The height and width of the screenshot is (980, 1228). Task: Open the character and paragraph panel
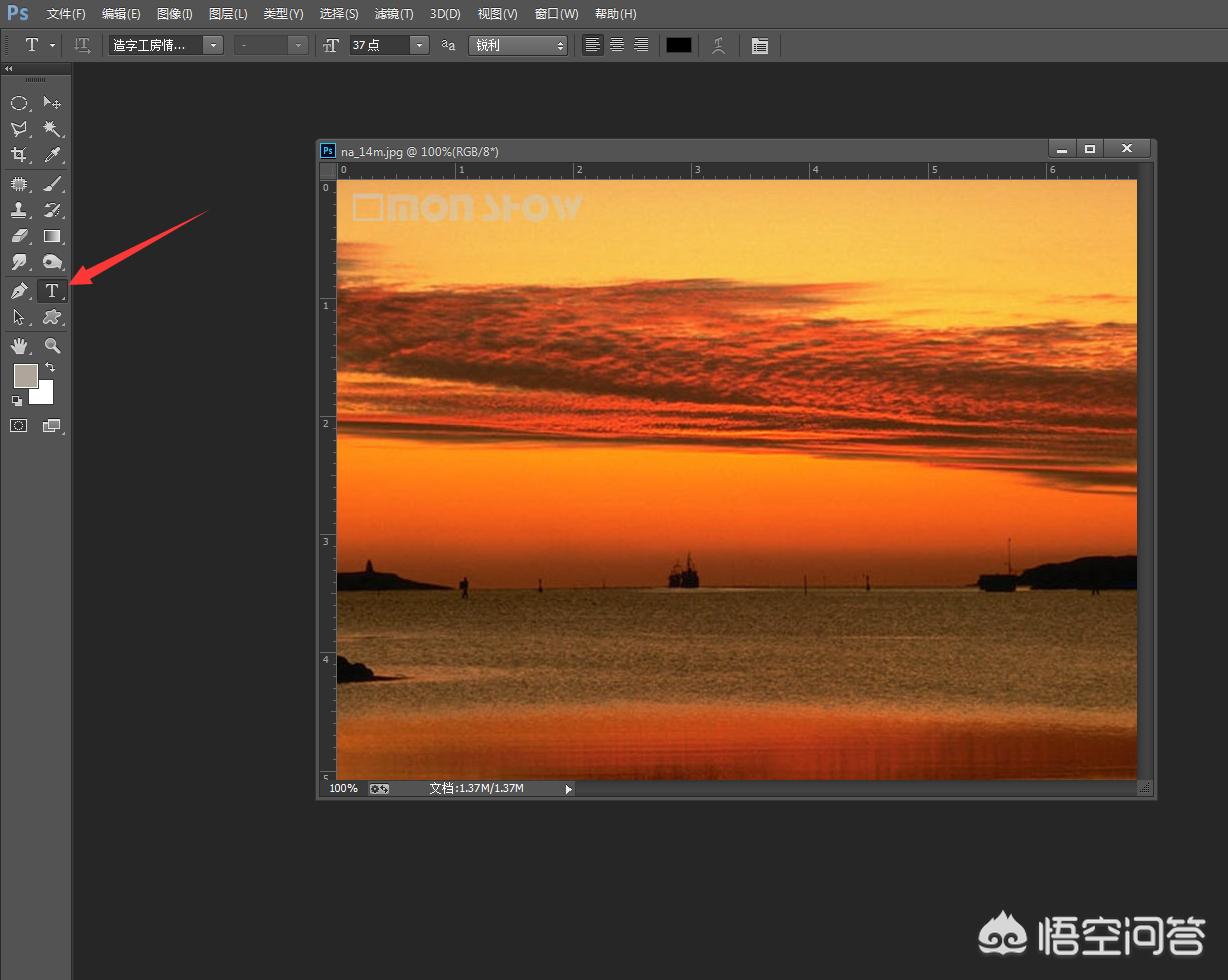(x=760, y=45)
